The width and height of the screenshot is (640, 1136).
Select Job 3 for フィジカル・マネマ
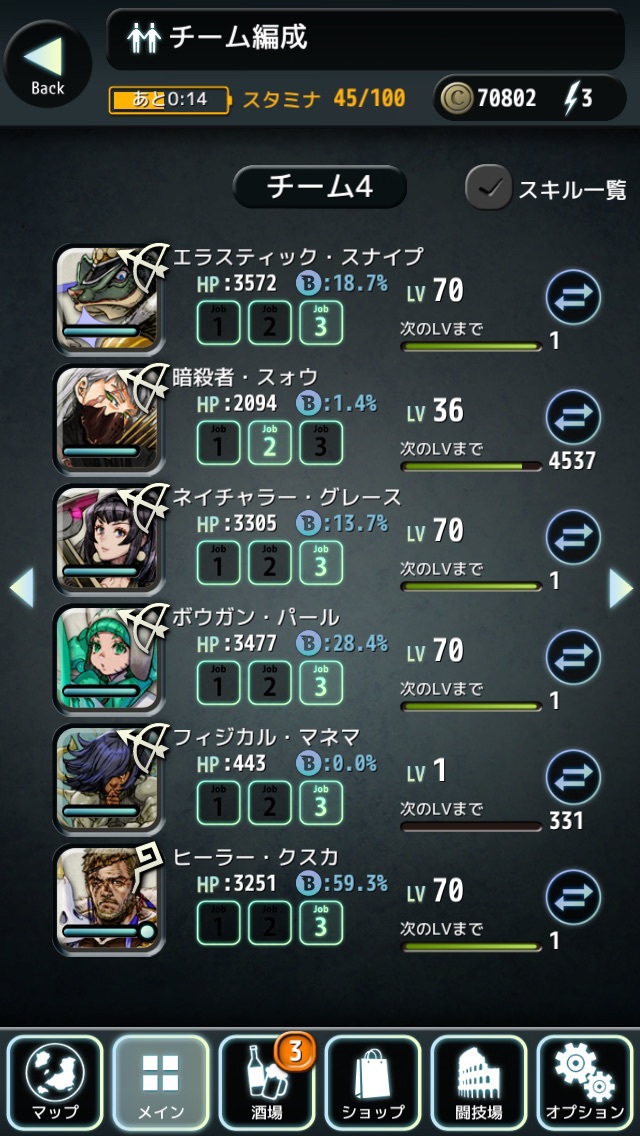[321, 803]
